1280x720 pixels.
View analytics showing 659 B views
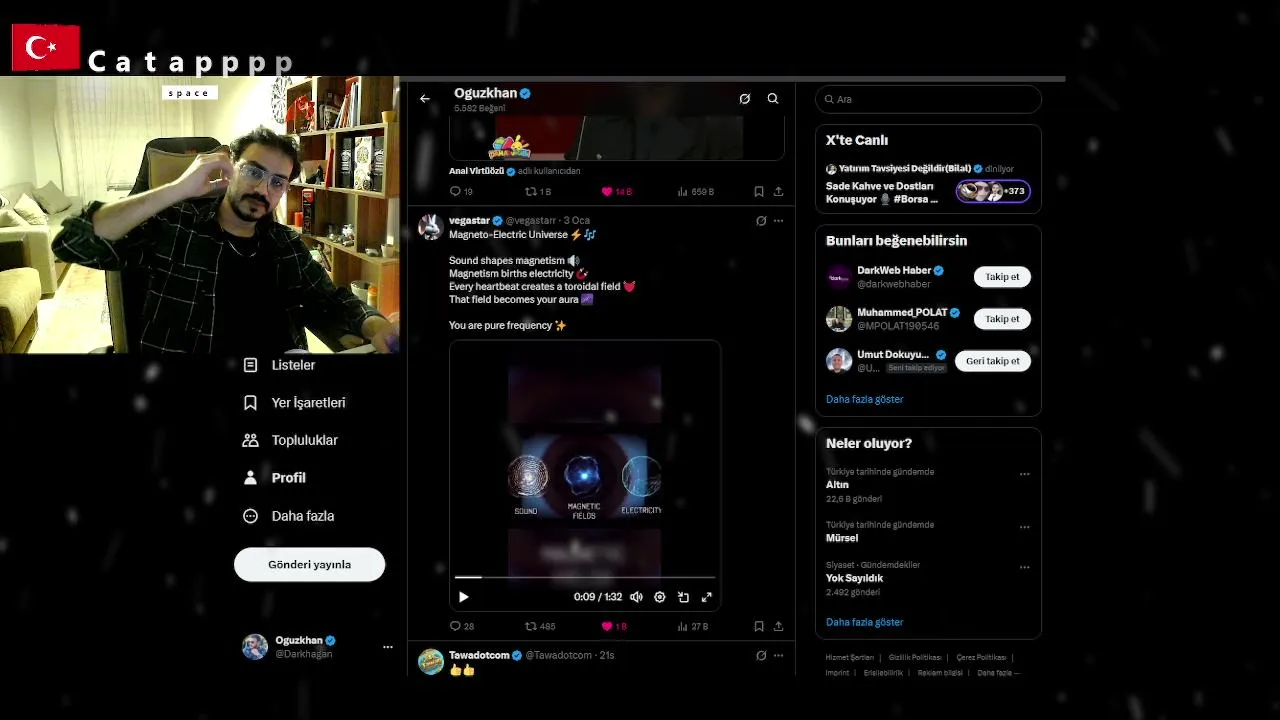point(696,192)
